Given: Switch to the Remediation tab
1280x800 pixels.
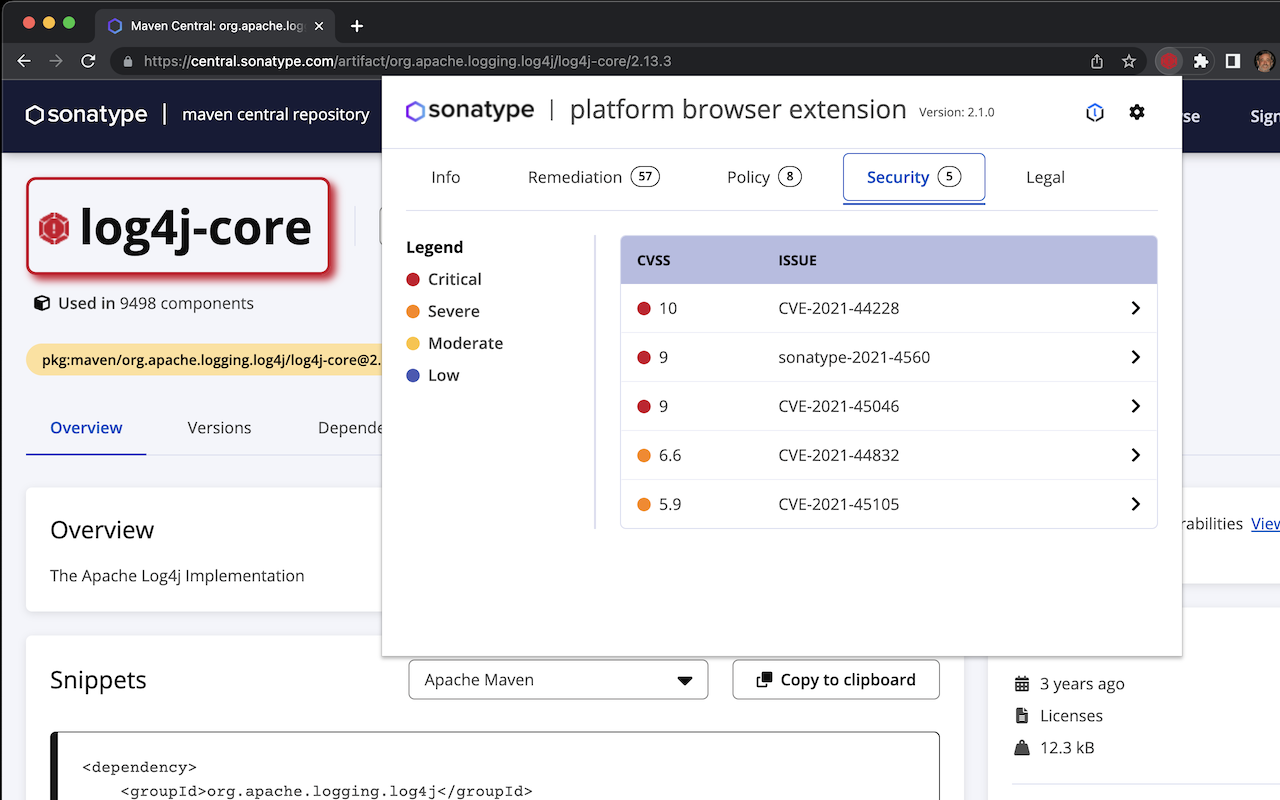Looking at the screenshot, I should point(575,176).
